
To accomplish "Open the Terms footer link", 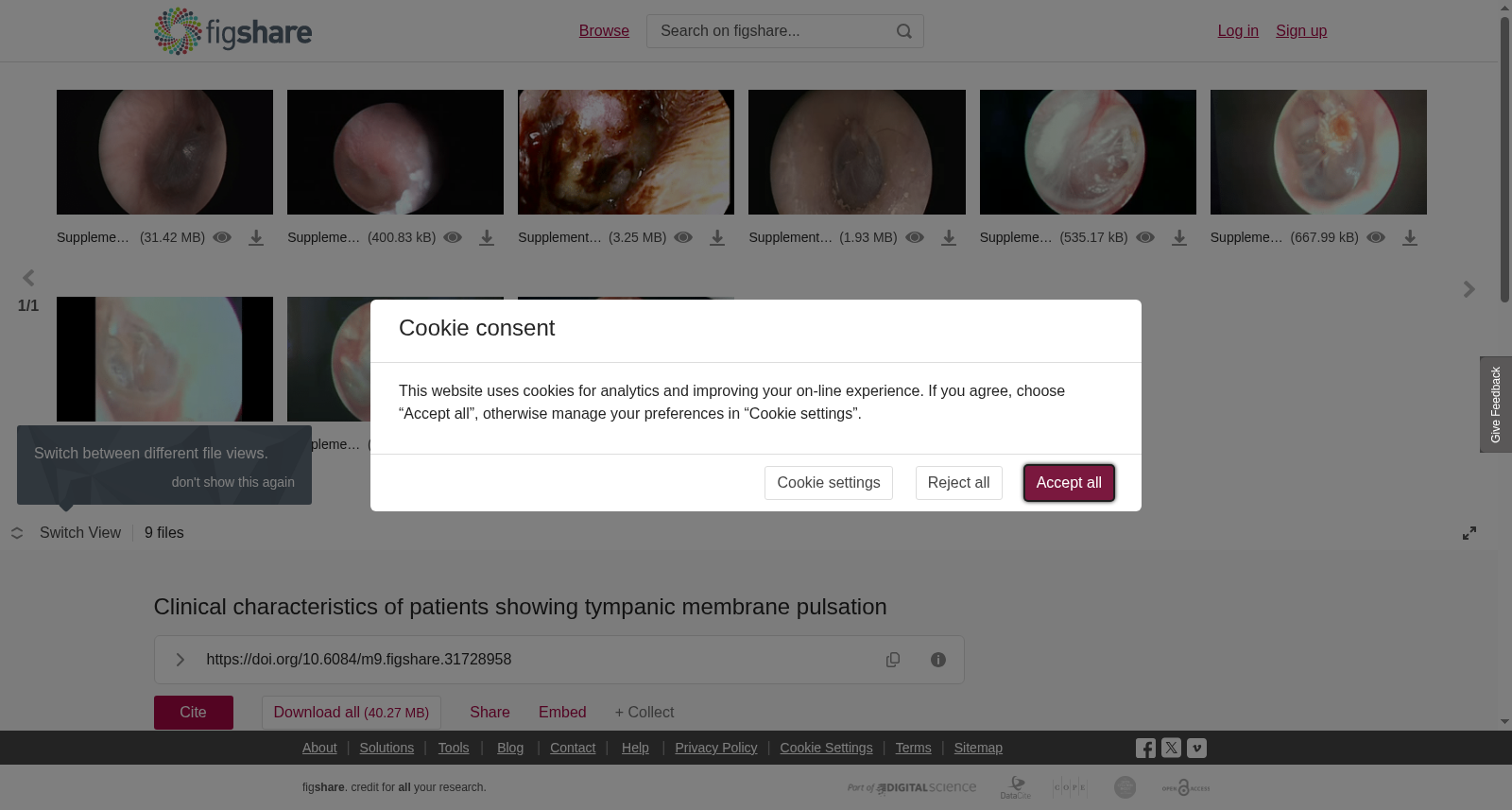I will [x=913, y=748].
